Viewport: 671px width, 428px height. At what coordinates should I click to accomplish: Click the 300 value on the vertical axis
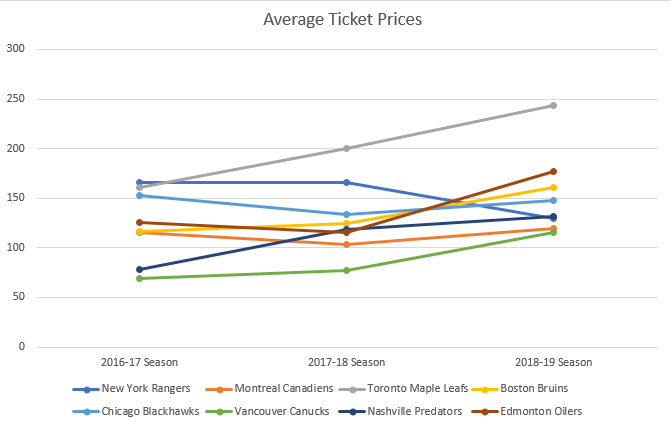tap(17, 49)
